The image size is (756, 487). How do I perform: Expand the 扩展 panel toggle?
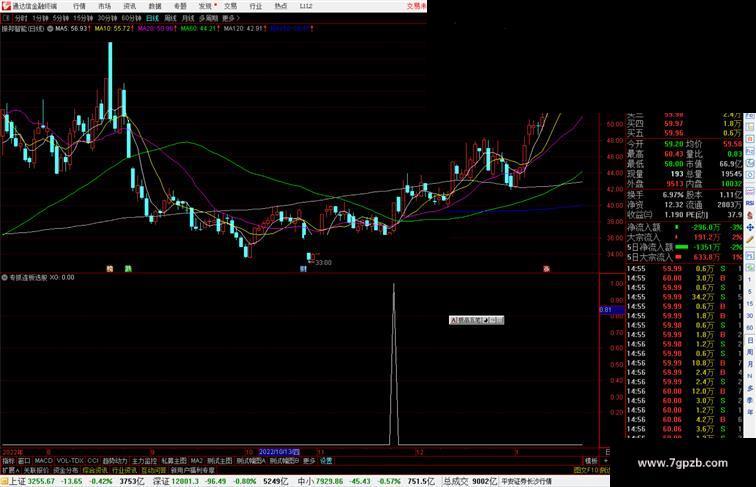click(x=11, y=470)
